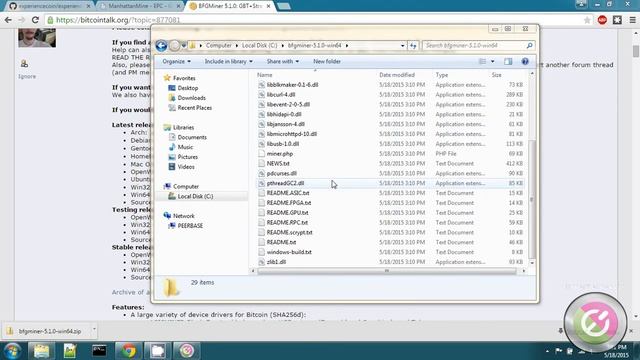Reload page in Chrome toolbar
Viewport: 640px width, 360px height.
point(35,20)
